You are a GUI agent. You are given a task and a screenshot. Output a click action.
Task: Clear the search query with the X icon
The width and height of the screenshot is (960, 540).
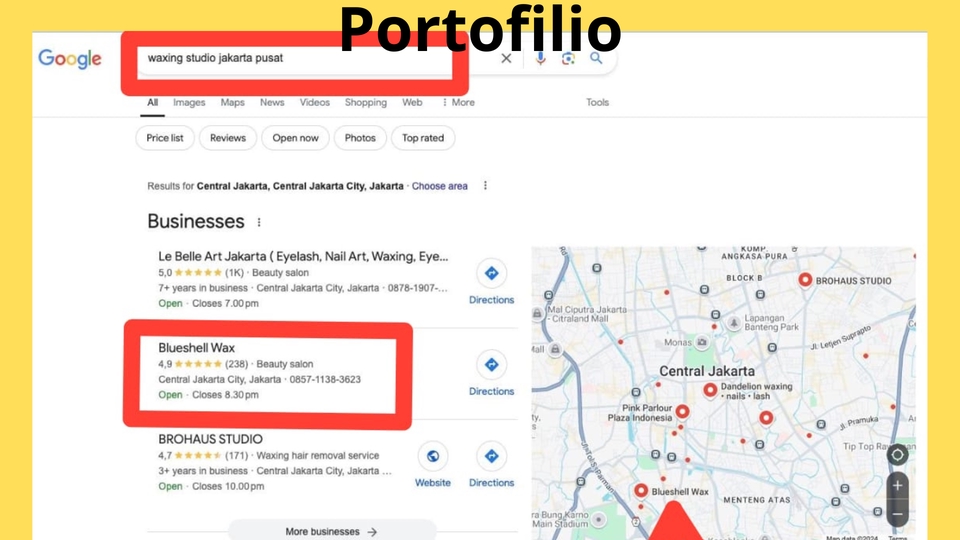click(x=506, y=58)
